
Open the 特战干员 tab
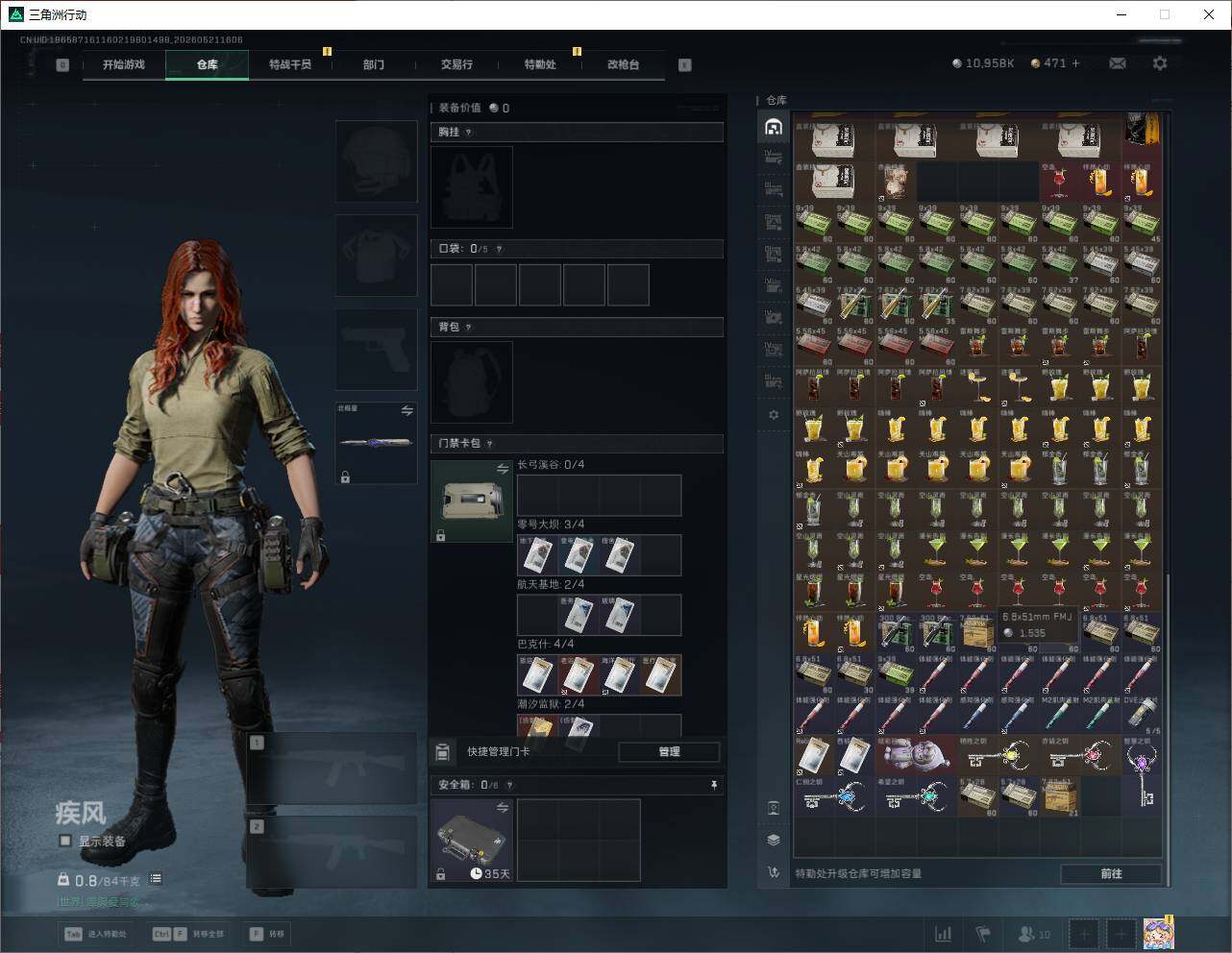(290, 65)
